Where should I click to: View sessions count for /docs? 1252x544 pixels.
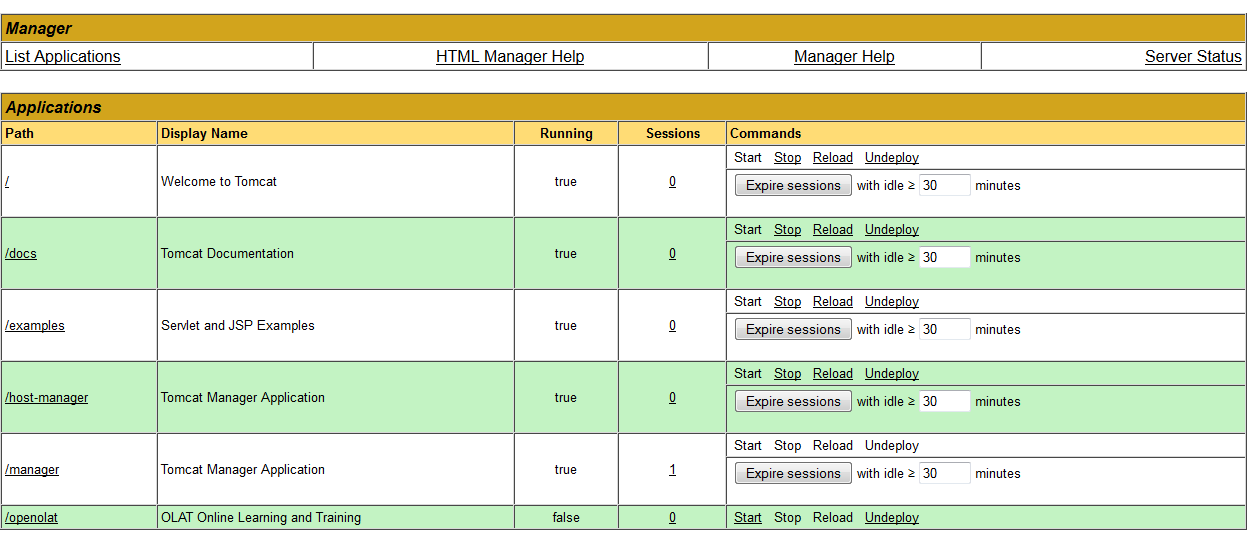tap(672, 254)
